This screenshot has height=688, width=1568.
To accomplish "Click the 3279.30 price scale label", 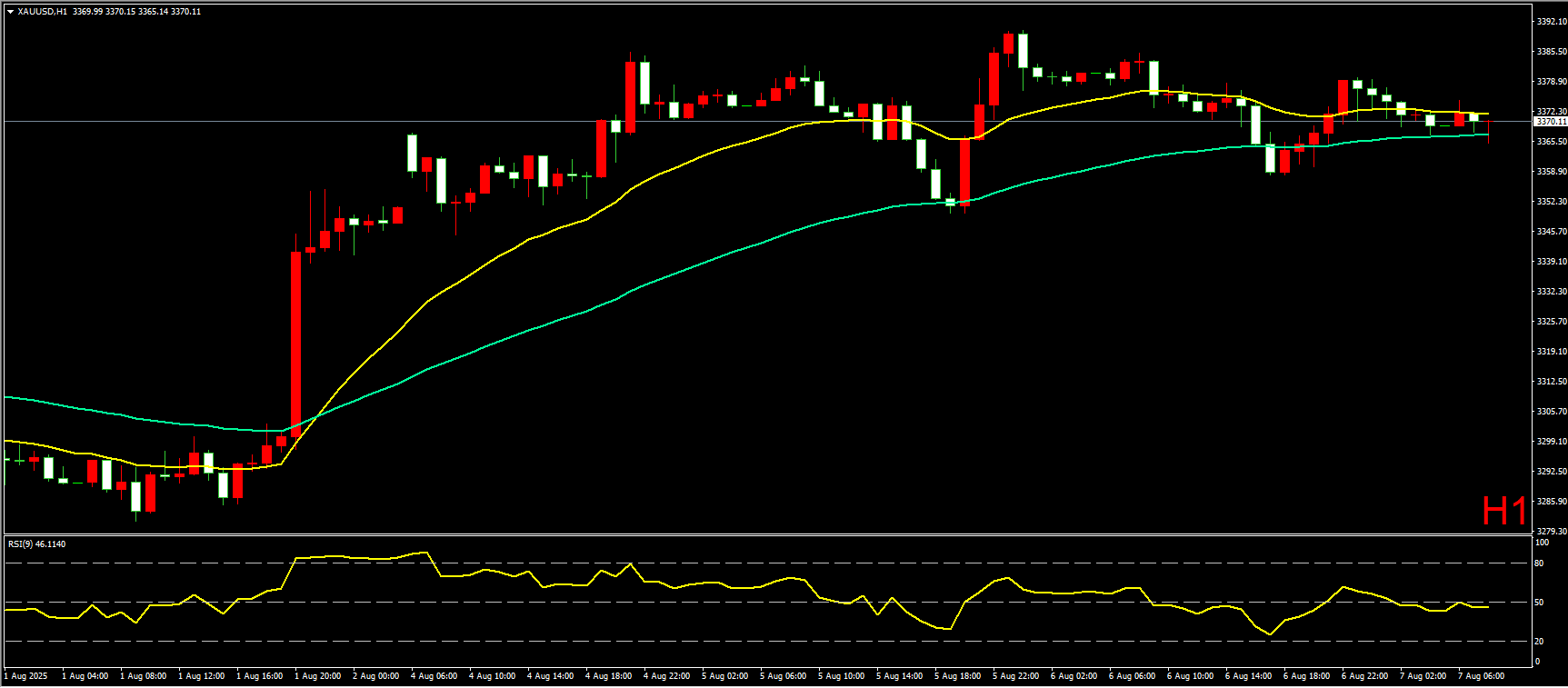I will click(x=1552, y=532).
